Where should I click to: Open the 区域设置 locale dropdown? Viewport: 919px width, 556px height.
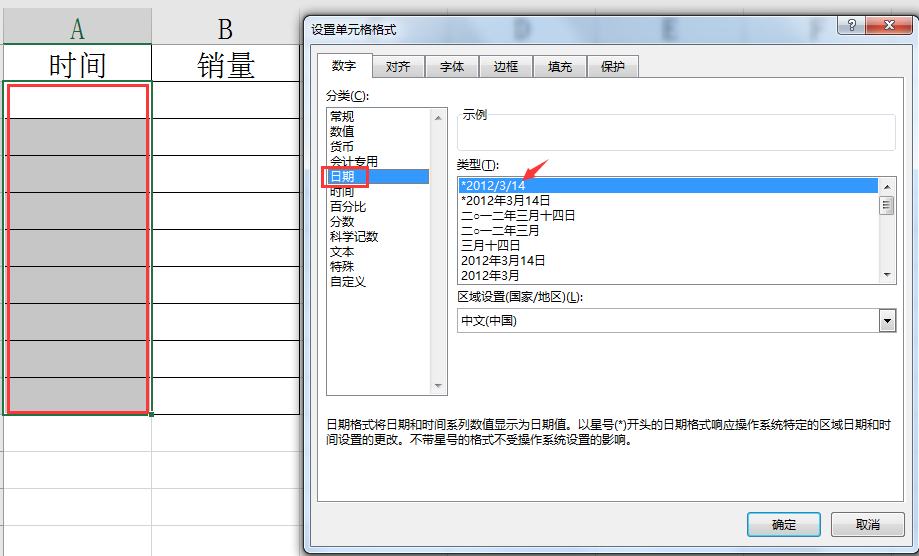887,321
